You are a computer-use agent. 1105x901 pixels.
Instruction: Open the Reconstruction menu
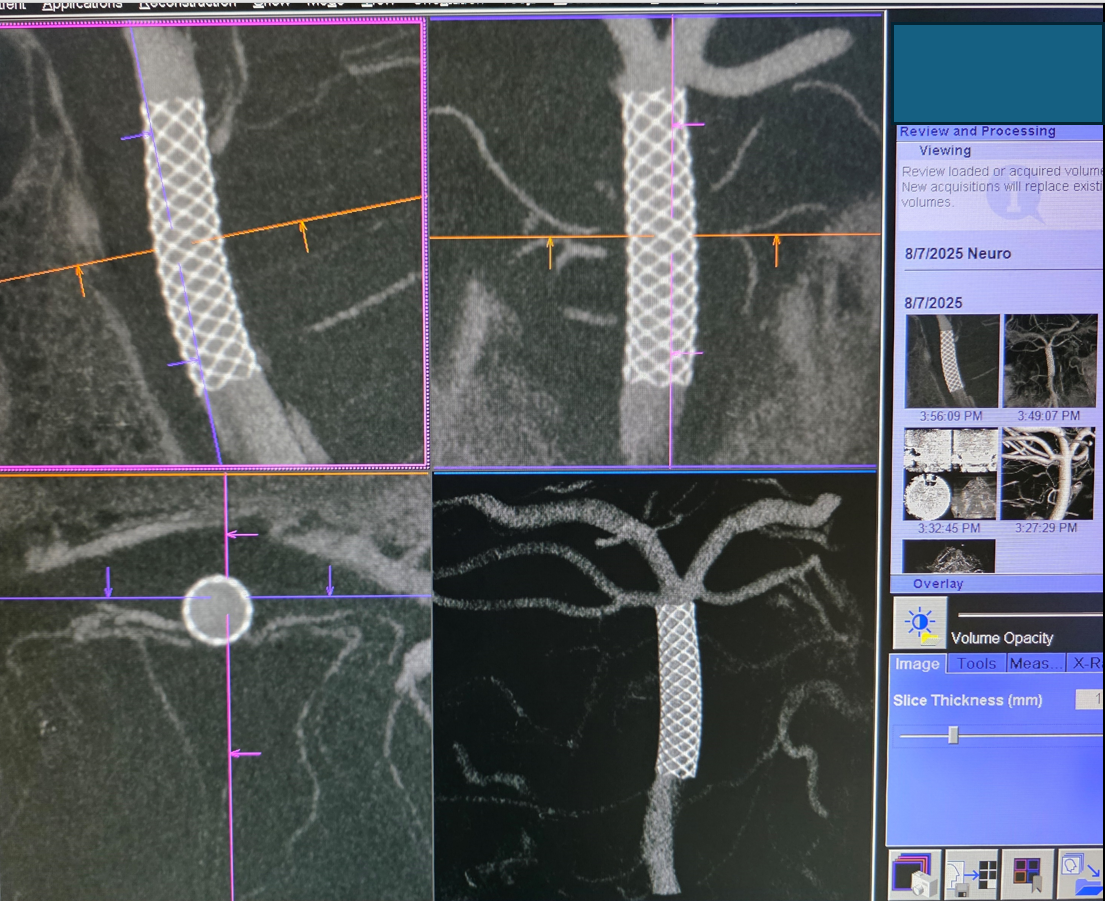(x=187, y=4)
